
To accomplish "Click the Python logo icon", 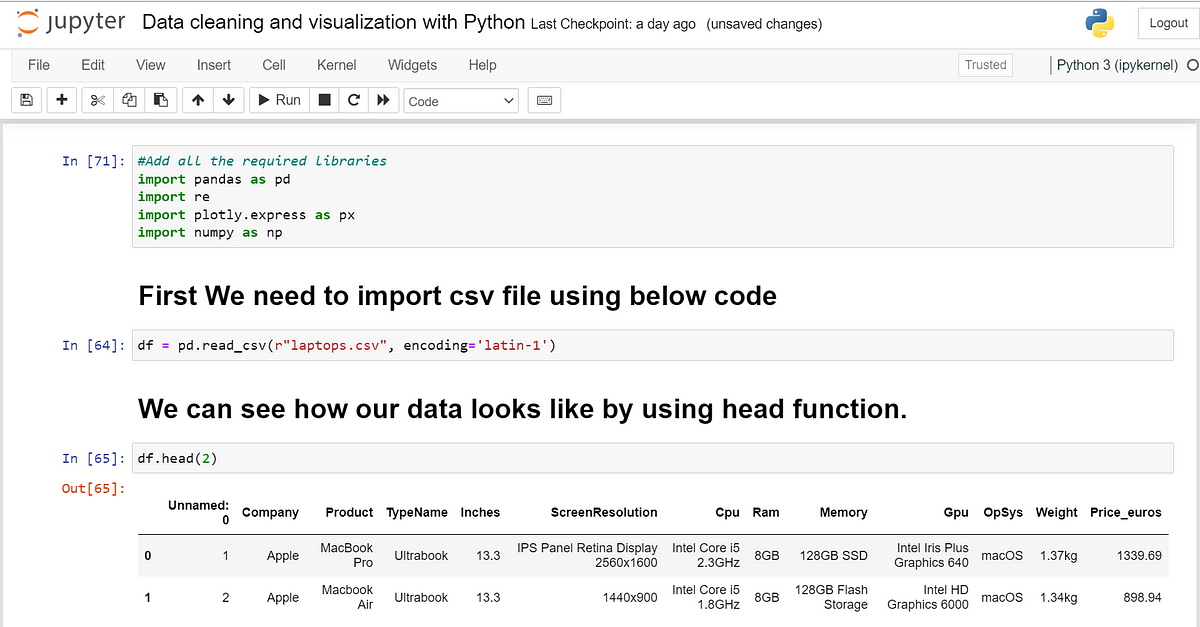I will click(x=1100, y=23).
